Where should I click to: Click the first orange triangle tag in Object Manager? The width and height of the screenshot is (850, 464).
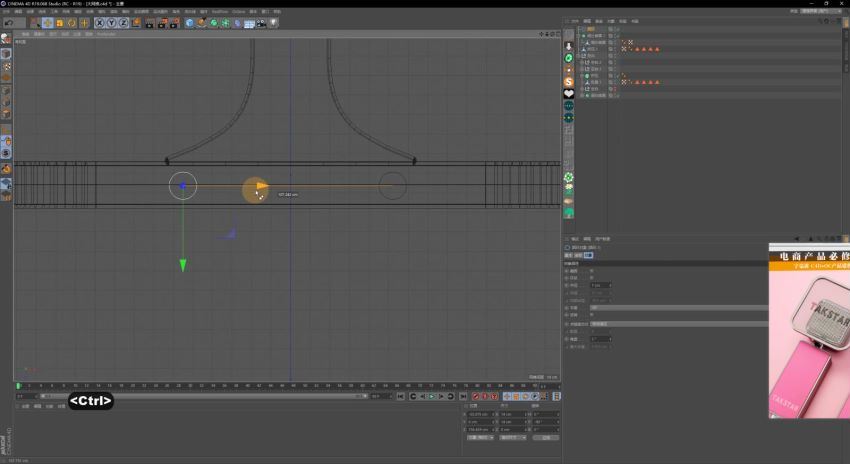point(638,49)
